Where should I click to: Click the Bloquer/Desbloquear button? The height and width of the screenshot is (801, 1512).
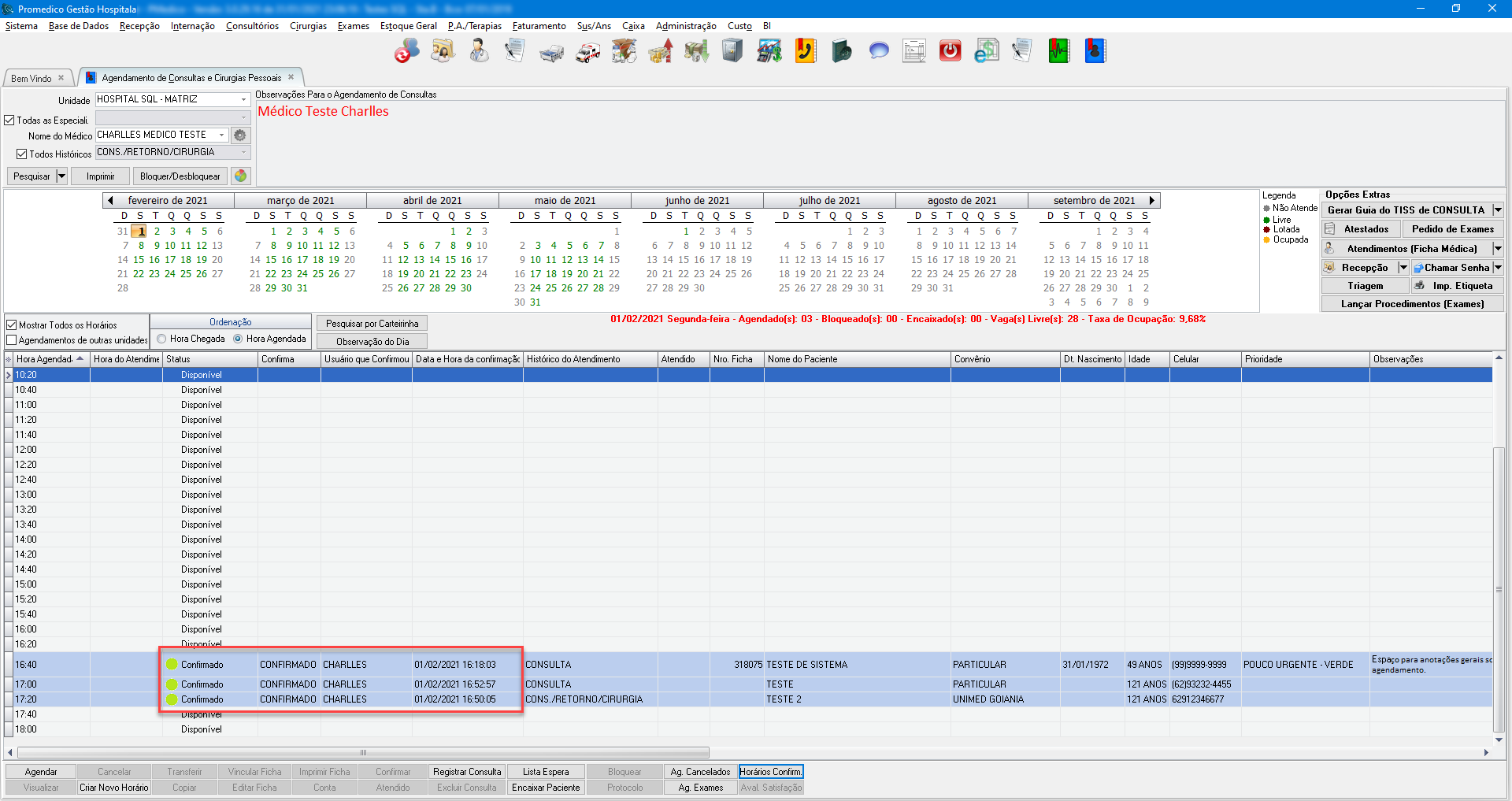(x=180, y=176)
